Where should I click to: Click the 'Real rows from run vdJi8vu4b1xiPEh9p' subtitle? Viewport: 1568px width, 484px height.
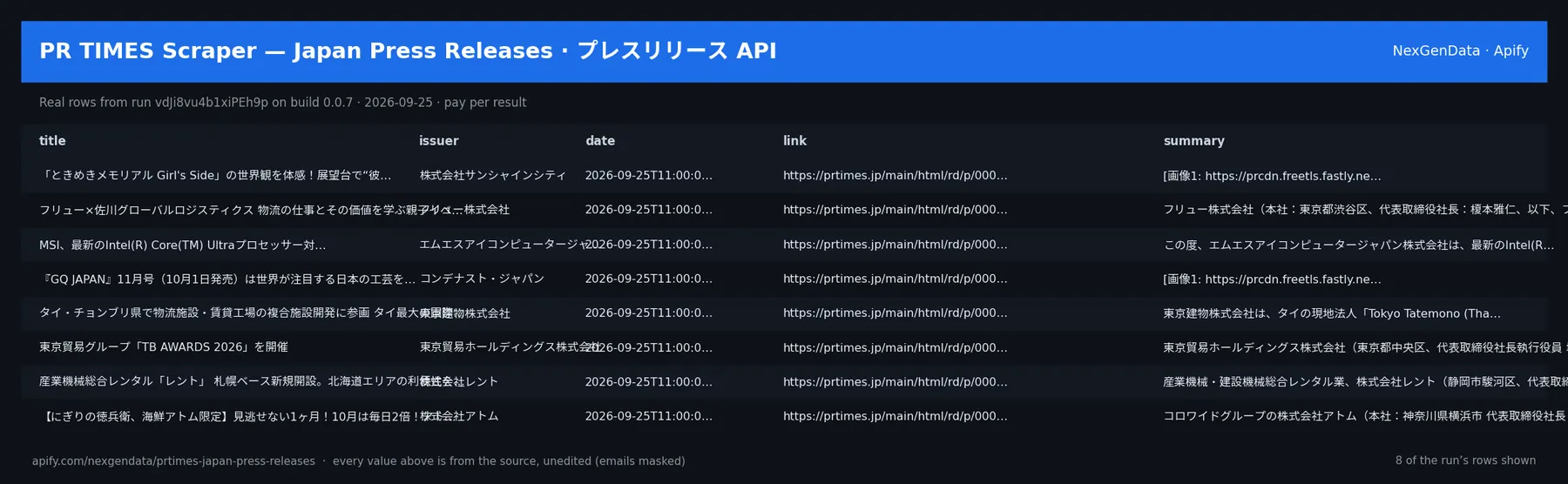(283, 102)
